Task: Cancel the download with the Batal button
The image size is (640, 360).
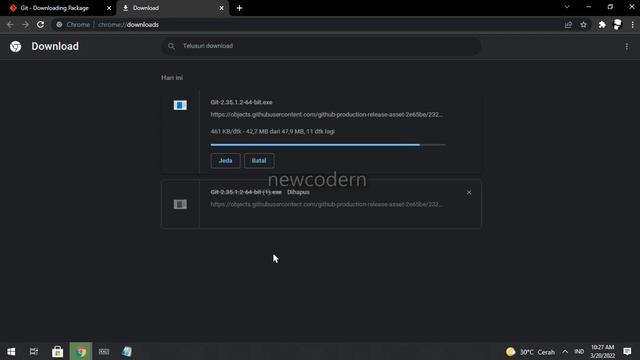Action: pos(259,161)
